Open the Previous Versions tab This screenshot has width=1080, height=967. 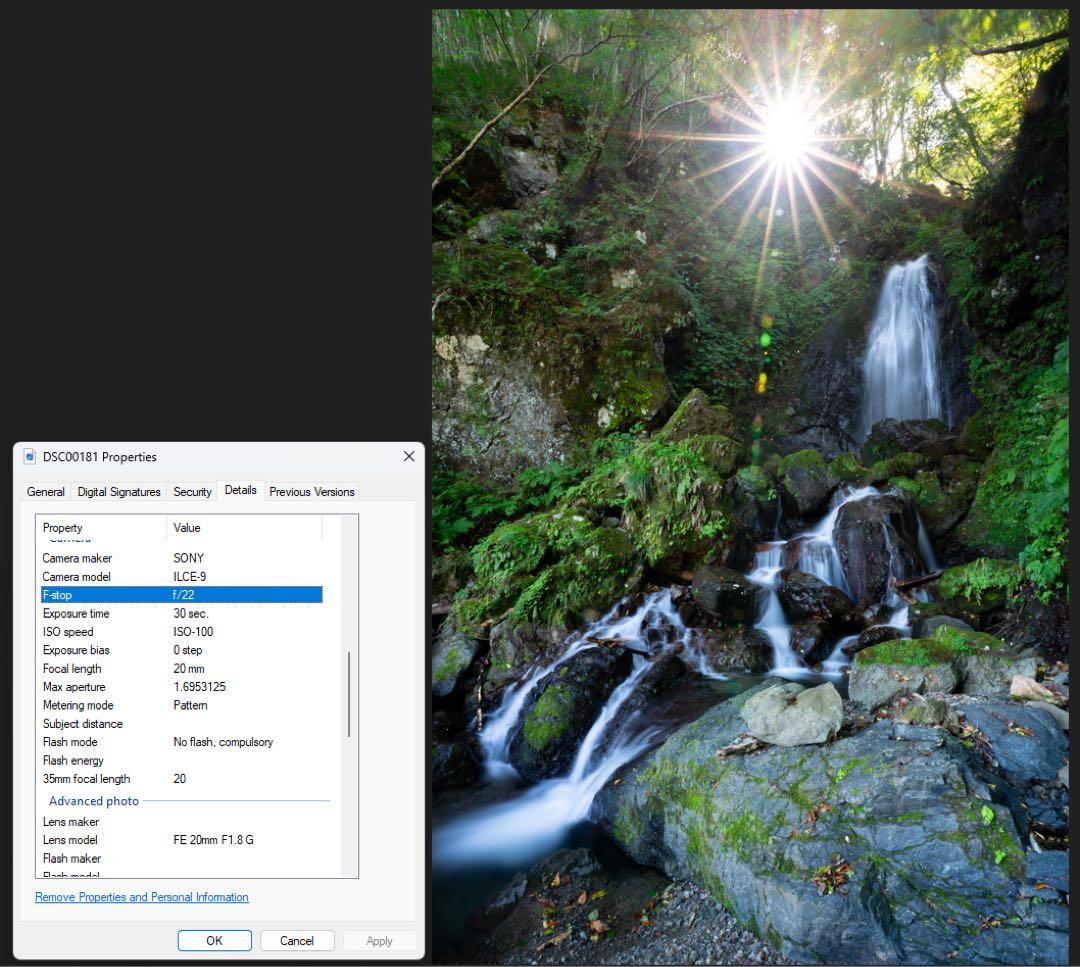(x=312, y=492)
